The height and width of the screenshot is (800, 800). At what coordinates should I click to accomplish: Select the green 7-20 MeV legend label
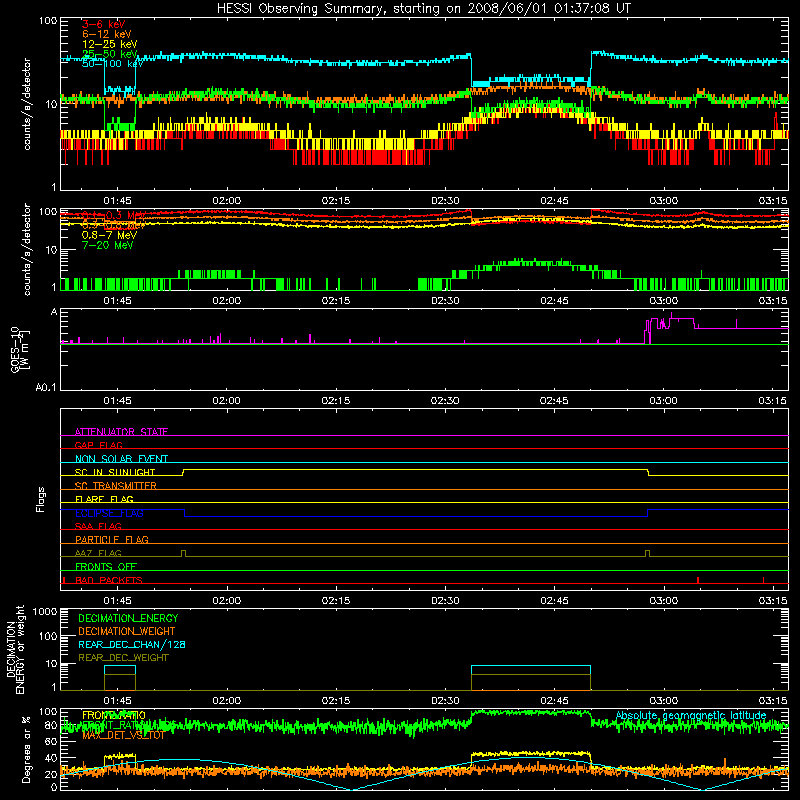click(x=107, y=245)
